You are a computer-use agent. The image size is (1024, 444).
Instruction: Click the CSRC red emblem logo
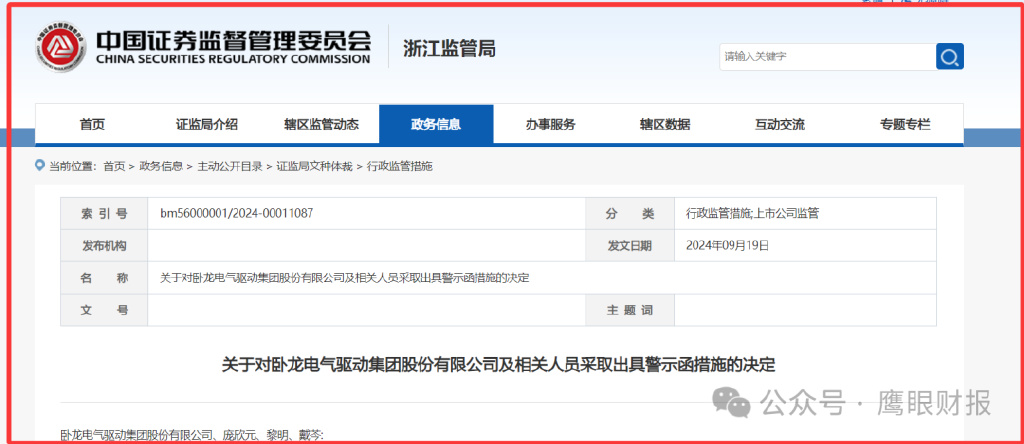61,46
